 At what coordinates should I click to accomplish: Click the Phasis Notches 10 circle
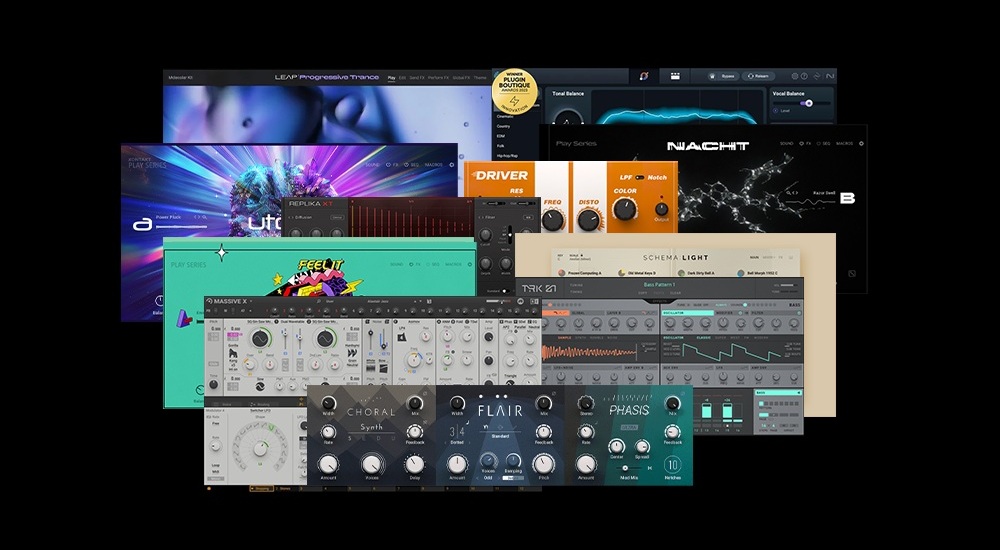(x=672, y=465)
